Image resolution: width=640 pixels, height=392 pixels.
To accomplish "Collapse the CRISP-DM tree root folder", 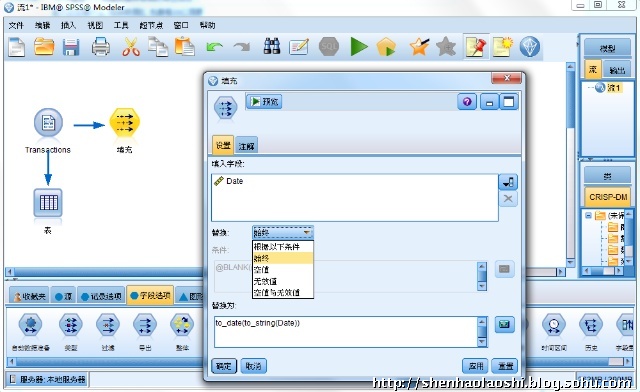I will click(x=589, y=216).
